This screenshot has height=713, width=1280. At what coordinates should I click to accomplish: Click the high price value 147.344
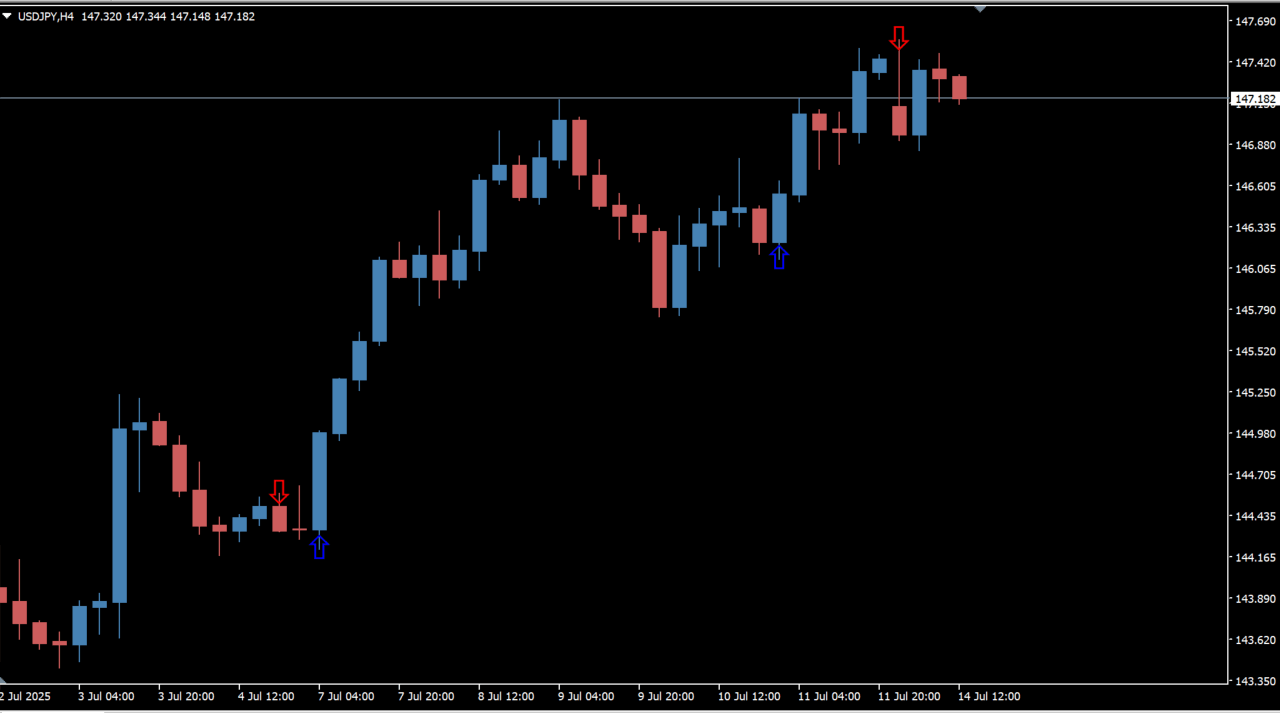146,17
